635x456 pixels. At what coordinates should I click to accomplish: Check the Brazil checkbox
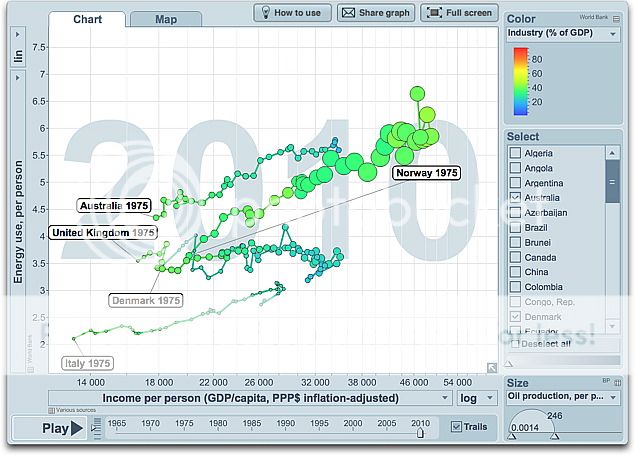point(515,227)
